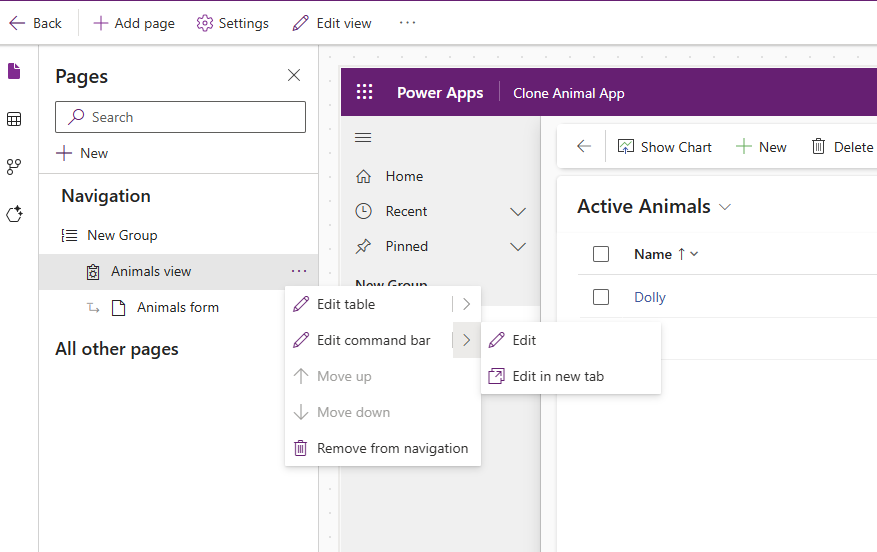Go back using the Back arrow
Image resolution: width=877 pixels, height=552 pixels.
point(35,23)
